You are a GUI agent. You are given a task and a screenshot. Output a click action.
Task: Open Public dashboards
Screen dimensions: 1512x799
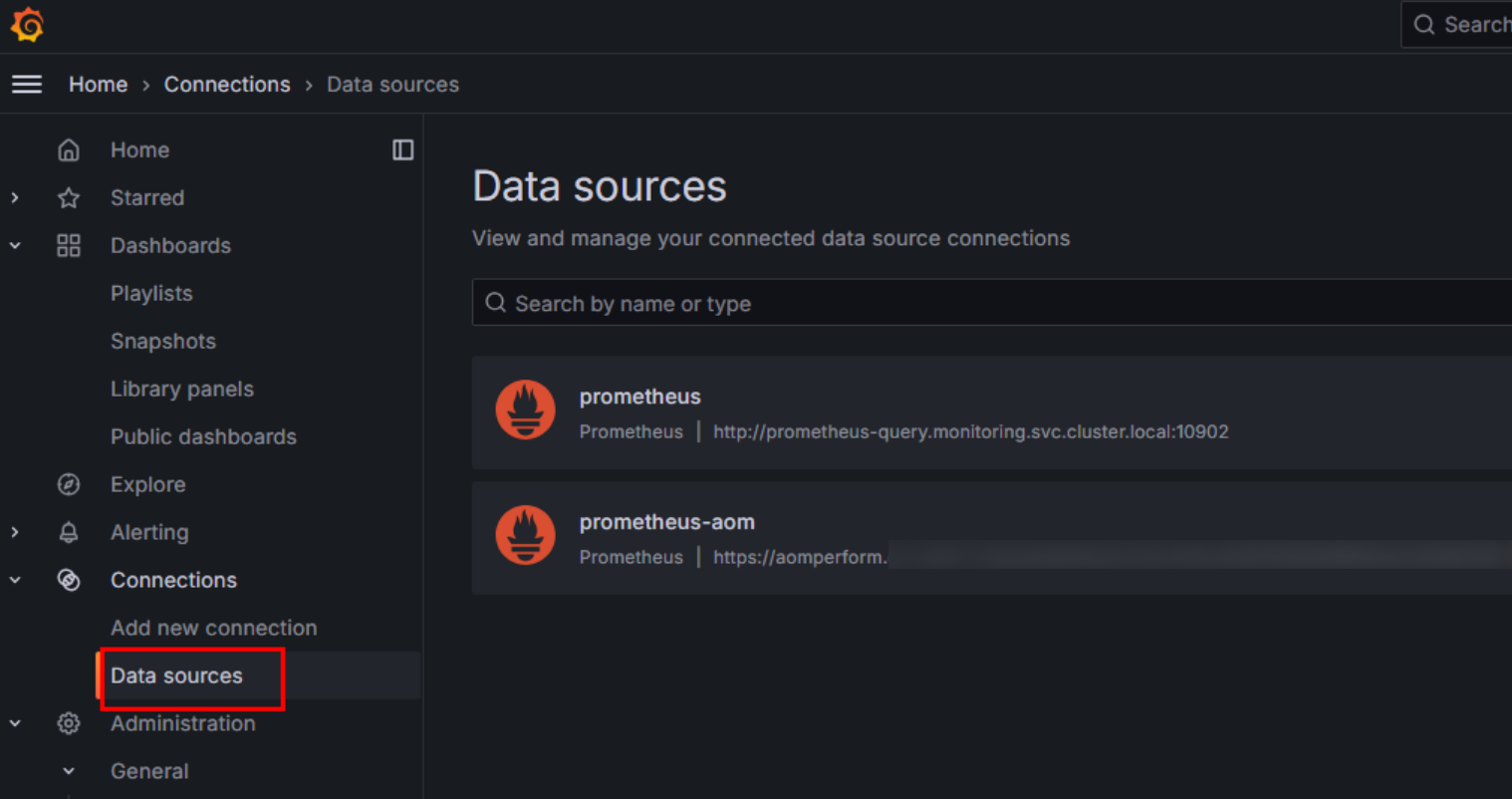(203, 437)
